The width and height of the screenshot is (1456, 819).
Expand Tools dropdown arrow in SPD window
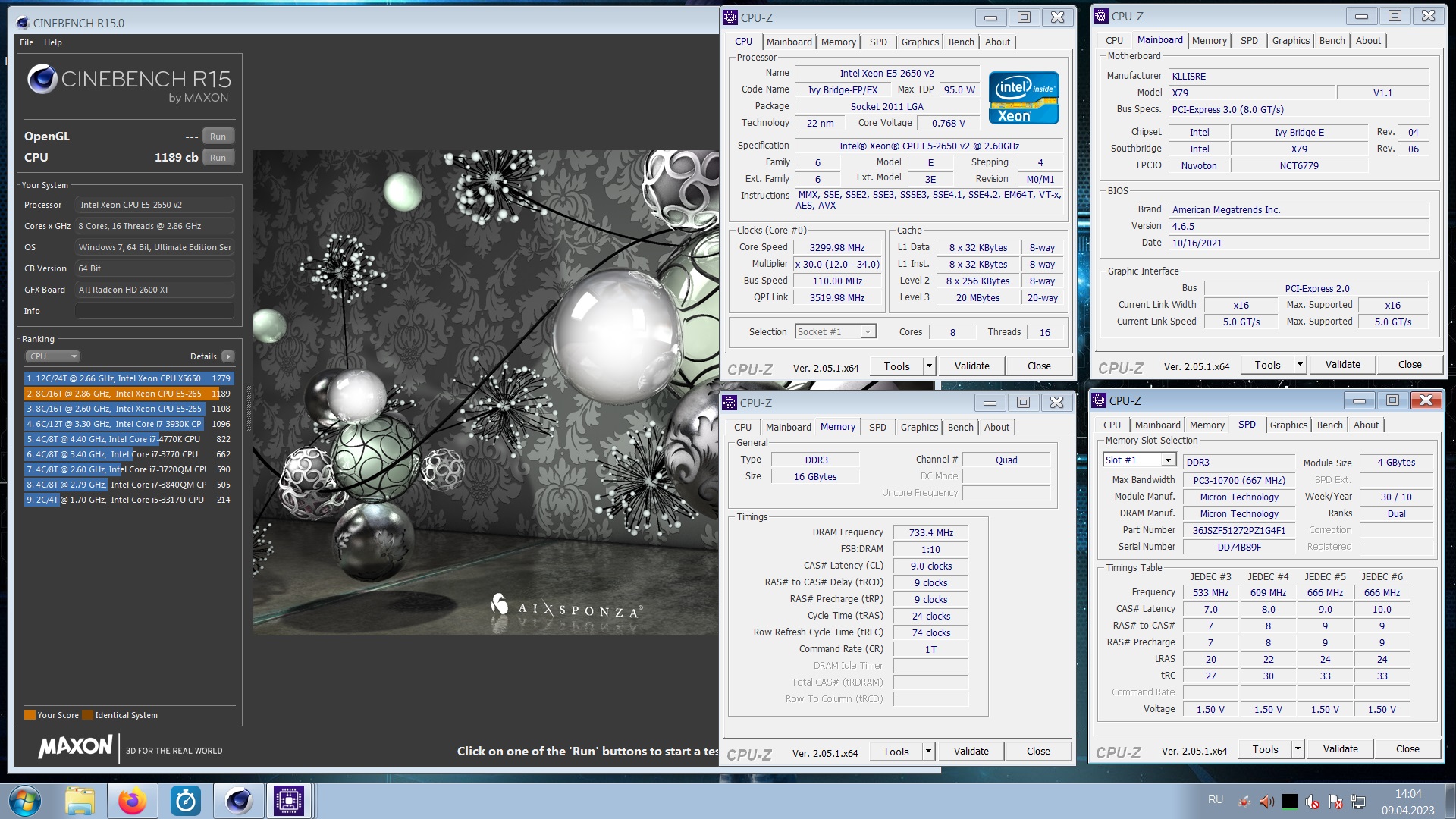tap(1298, 749)
